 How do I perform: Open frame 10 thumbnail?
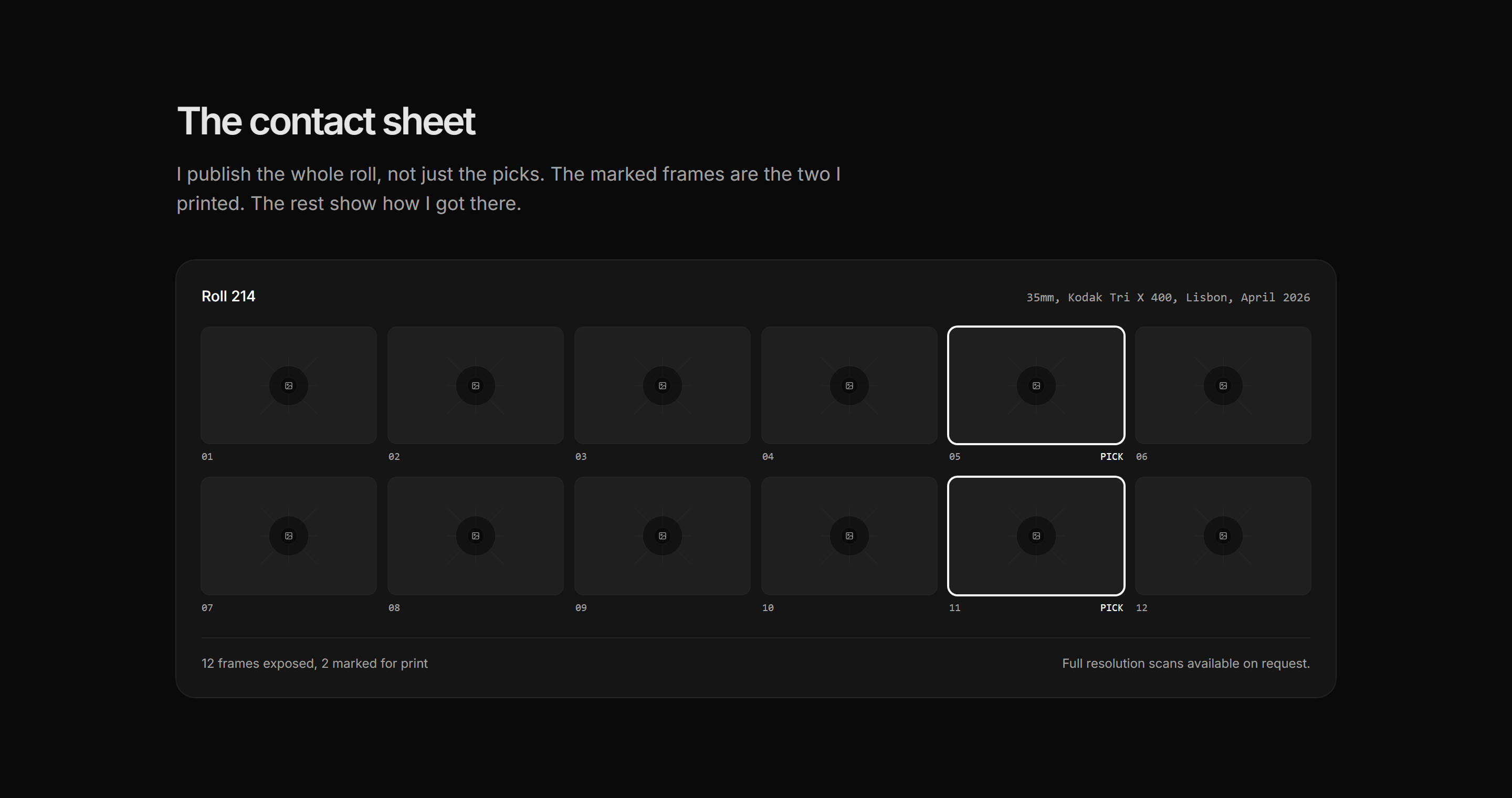(849, 535)
